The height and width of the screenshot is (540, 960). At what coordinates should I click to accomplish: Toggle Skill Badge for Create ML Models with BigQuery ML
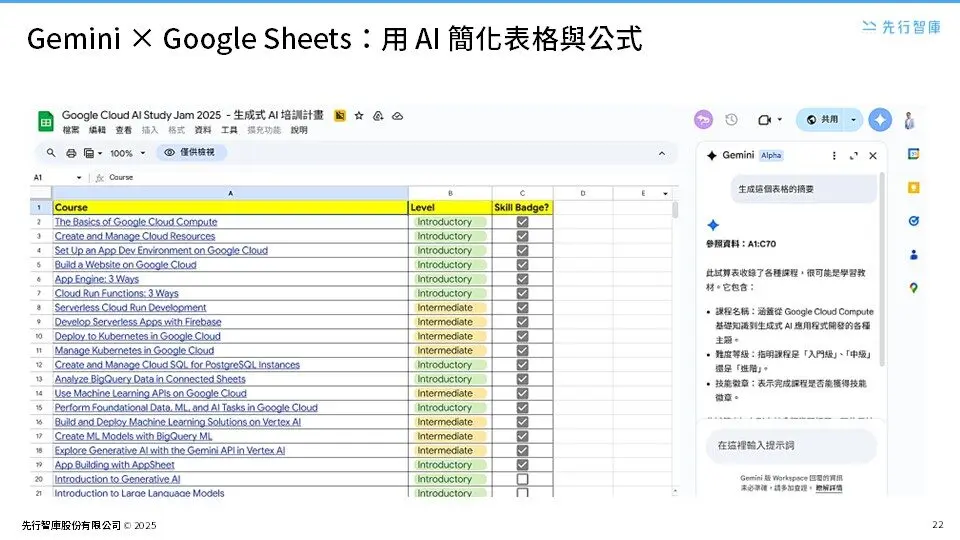click(522, 436)
